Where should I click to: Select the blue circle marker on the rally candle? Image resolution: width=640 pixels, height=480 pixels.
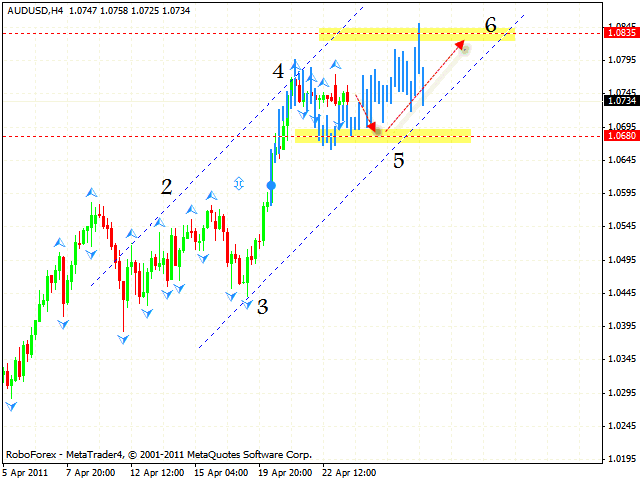271,186
